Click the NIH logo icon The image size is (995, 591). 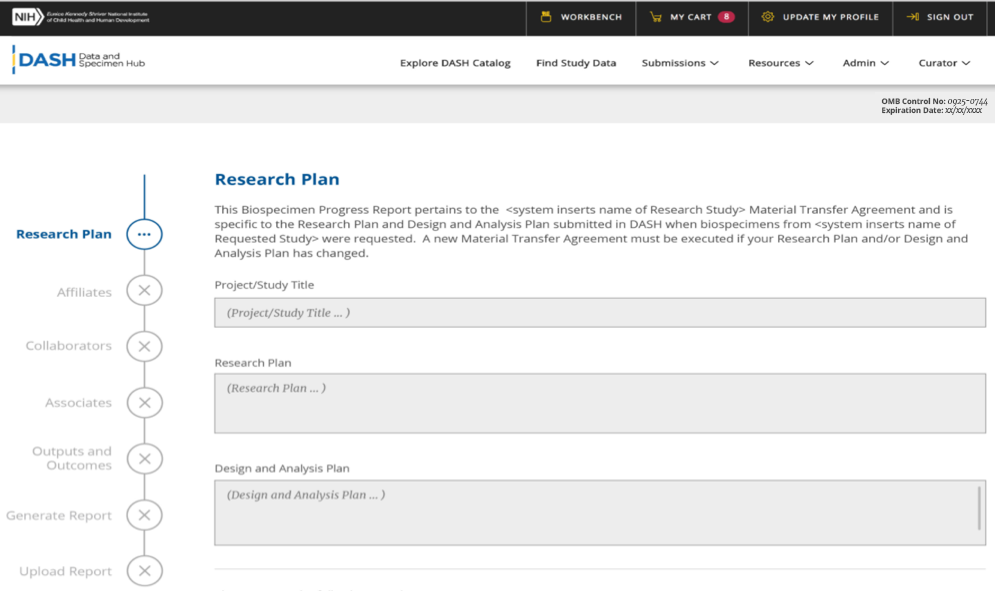[28, 17]
